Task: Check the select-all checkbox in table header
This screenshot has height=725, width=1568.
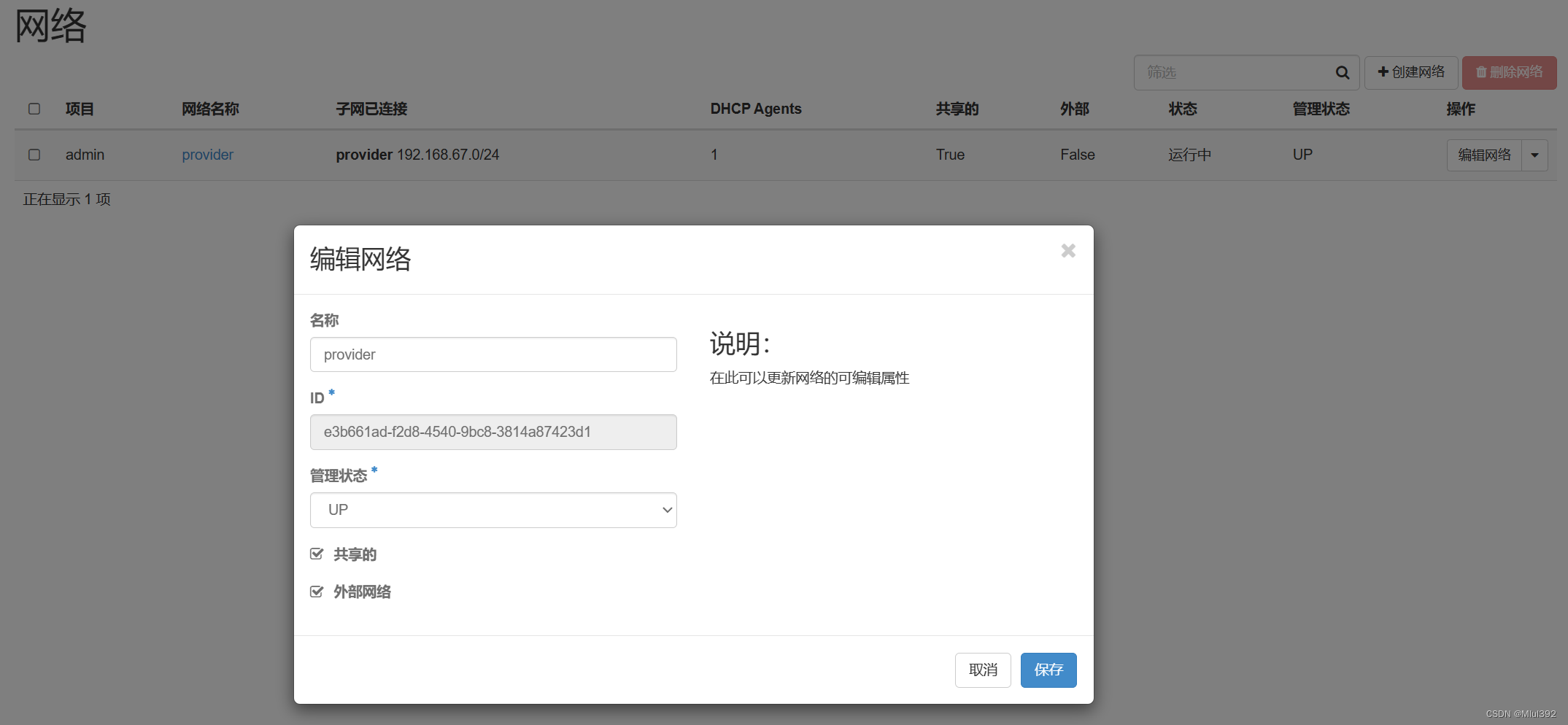Action: click(34, 109)
